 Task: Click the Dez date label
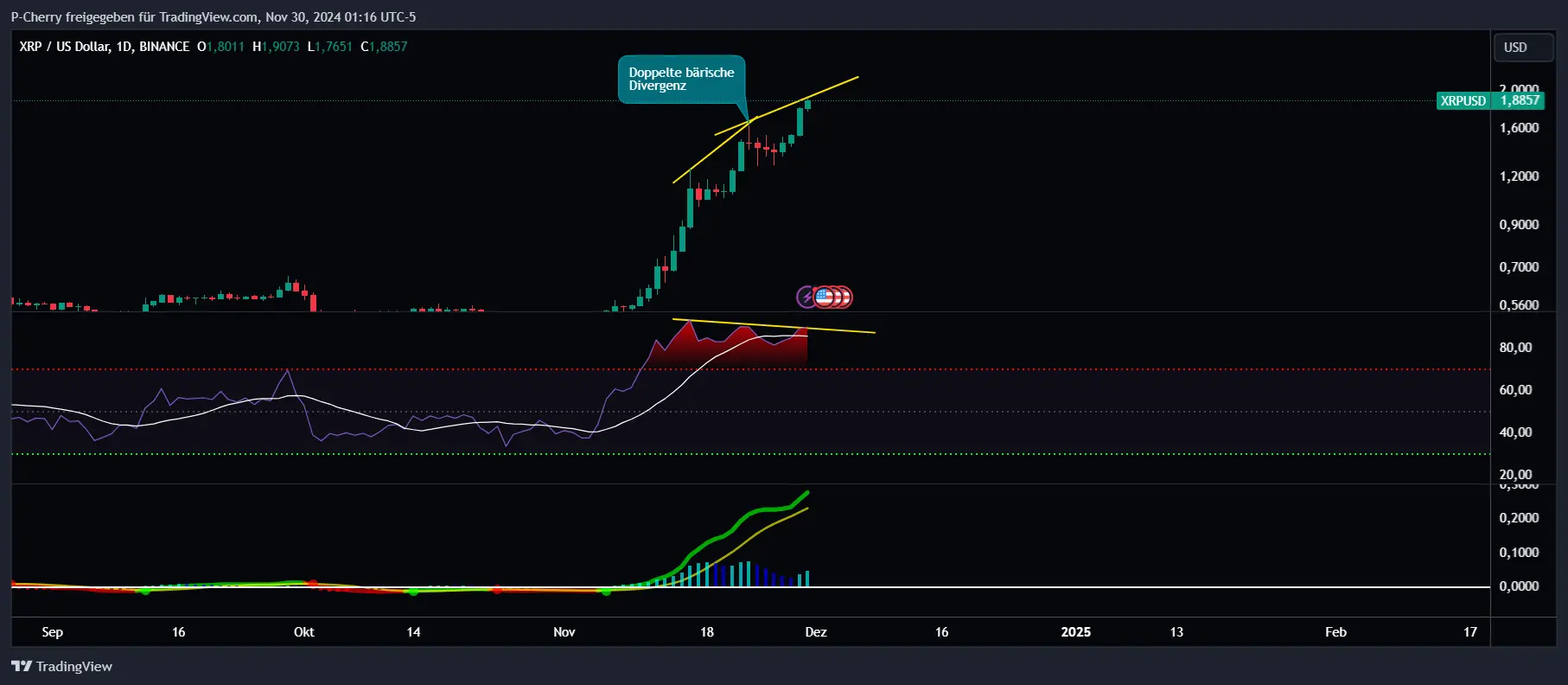[816, 632]
